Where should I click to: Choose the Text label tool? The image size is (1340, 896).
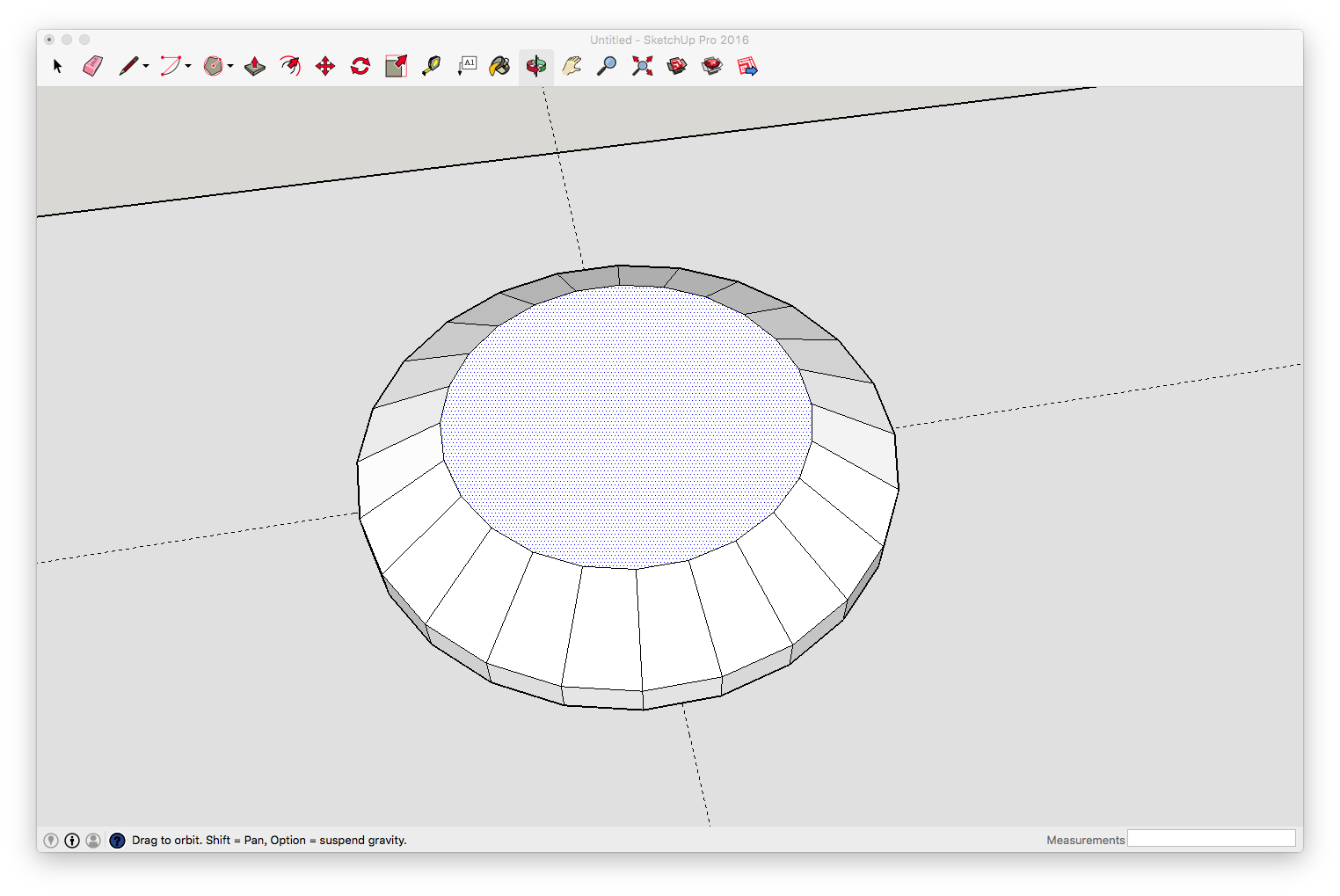pos(467,66)
